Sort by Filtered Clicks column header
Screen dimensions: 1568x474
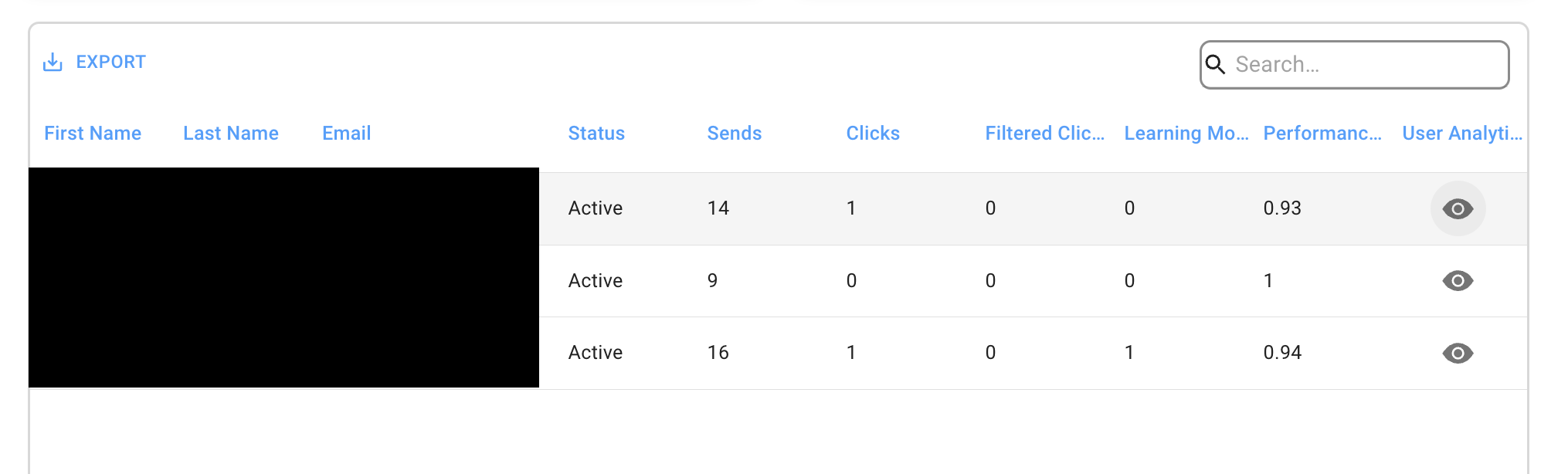(1045, 134)
